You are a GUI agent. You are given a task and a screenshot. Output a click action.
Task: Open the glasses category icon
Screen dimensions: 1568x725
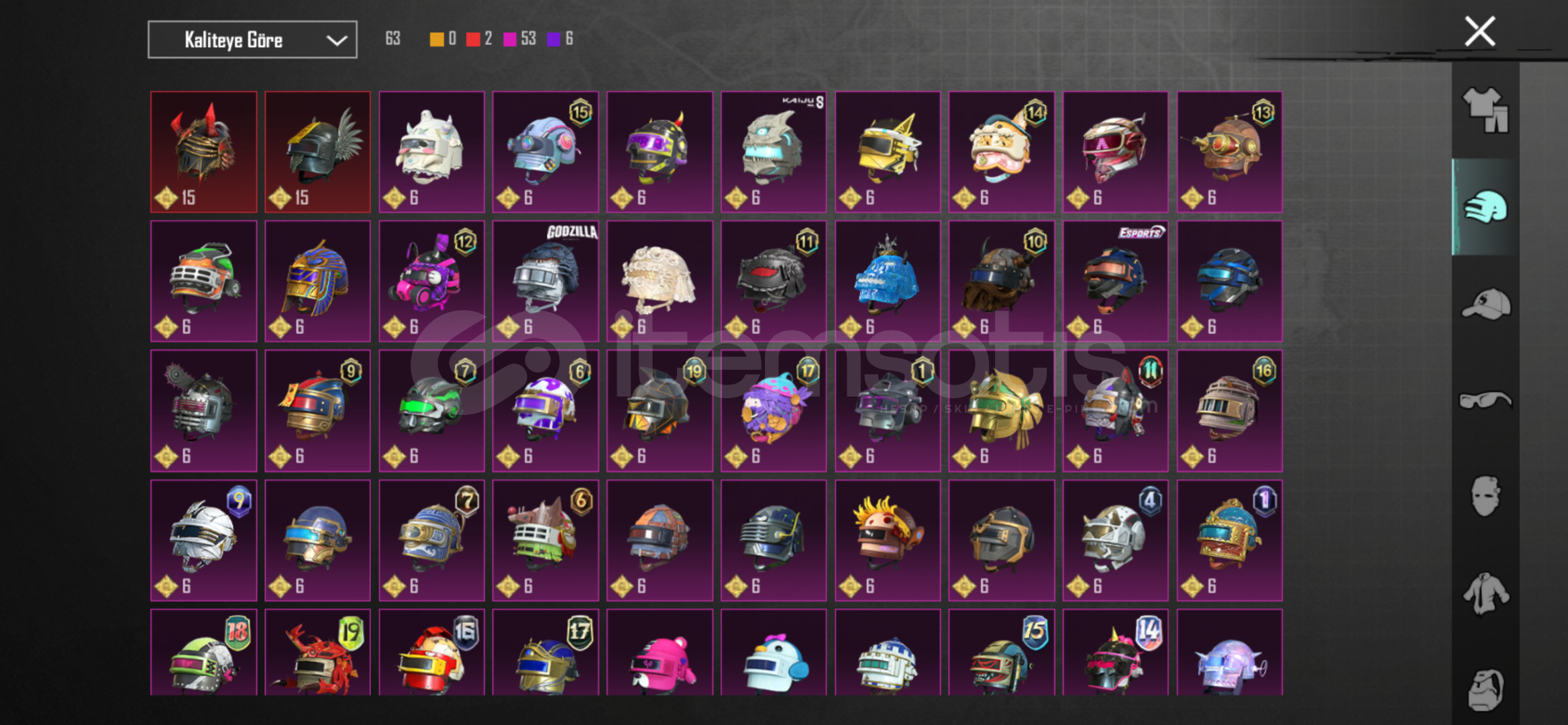(1485, 401)
